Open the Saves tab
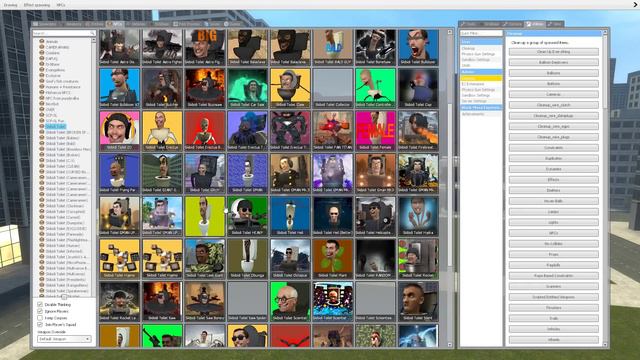The width and height of the screenshot is (640, 360). coord(232,24)
